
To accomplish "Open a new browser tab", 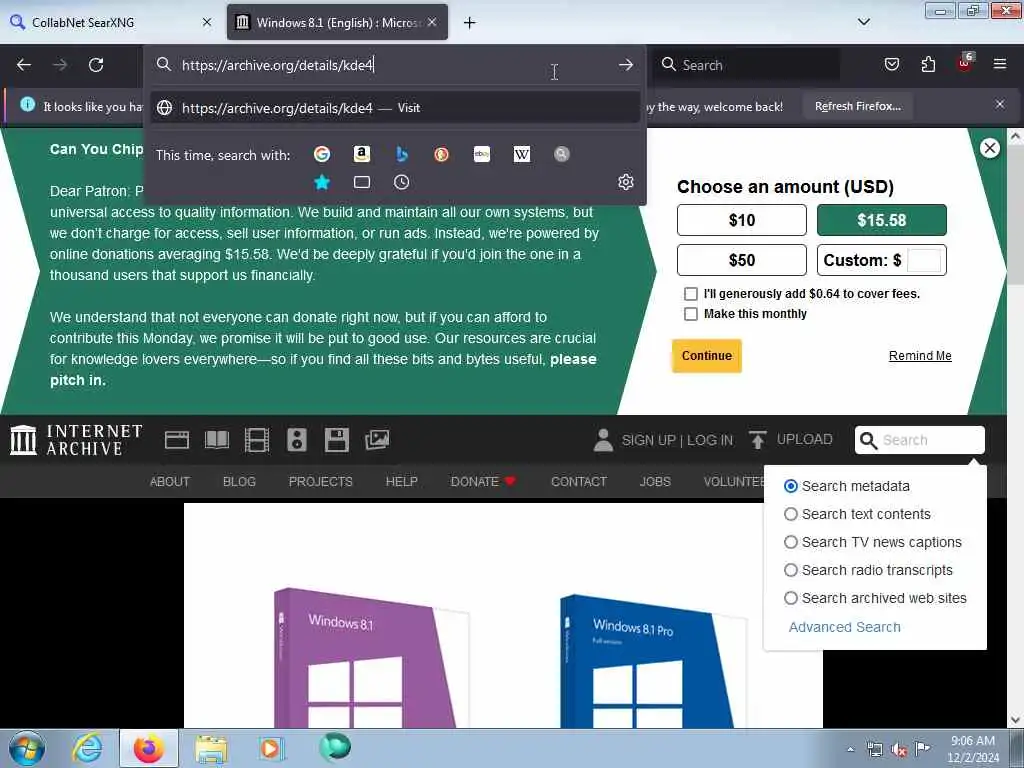I will point(469,23).
